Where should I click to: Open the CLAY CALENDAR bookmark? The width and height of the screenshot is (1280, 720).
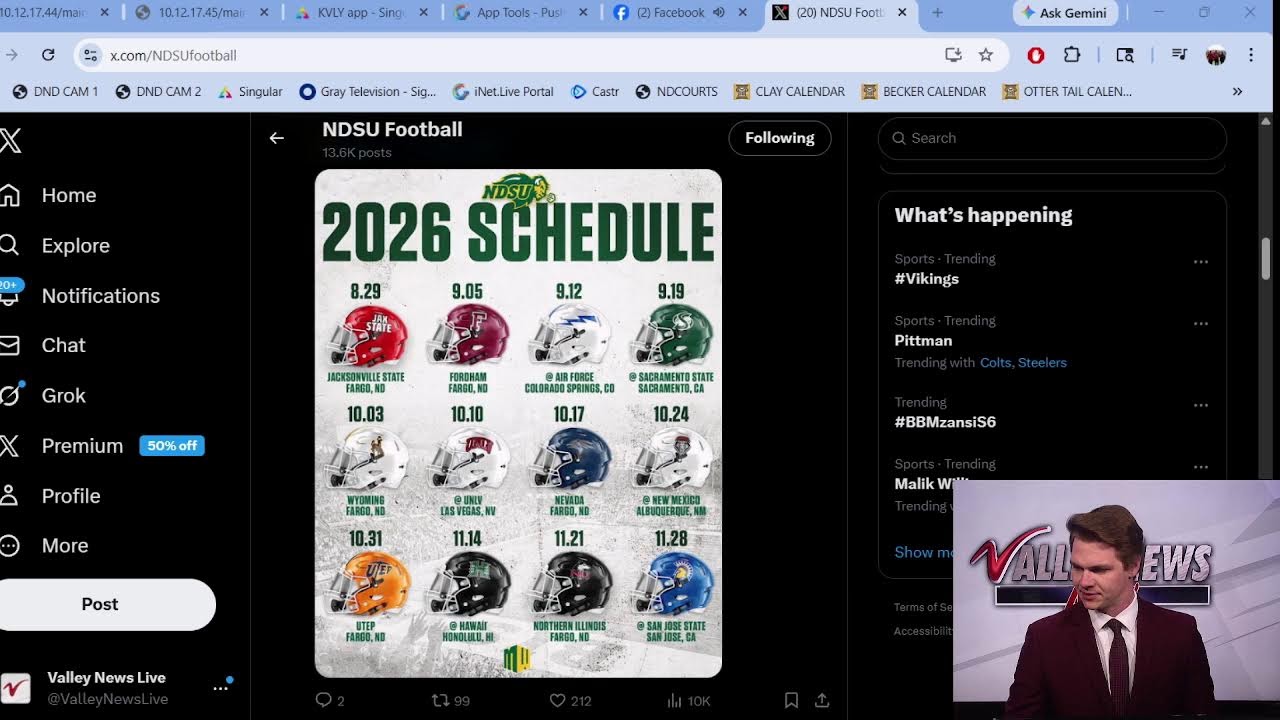[789, 91]
